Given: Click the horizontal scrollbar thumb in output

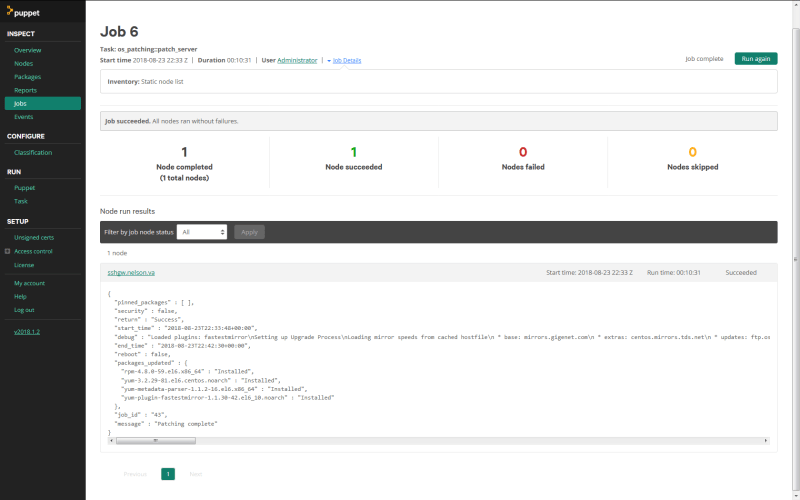Looking at the screenshot, I should 156,440.
